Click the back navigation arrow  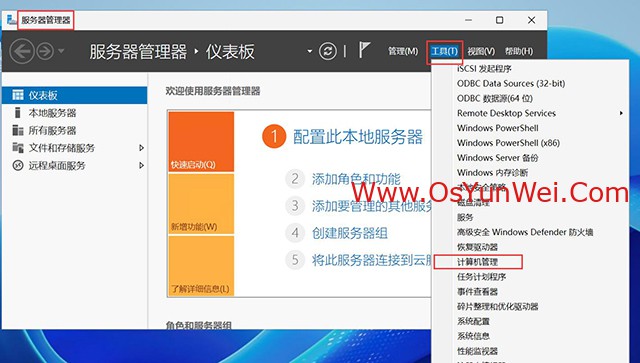(x=22, y=51)
